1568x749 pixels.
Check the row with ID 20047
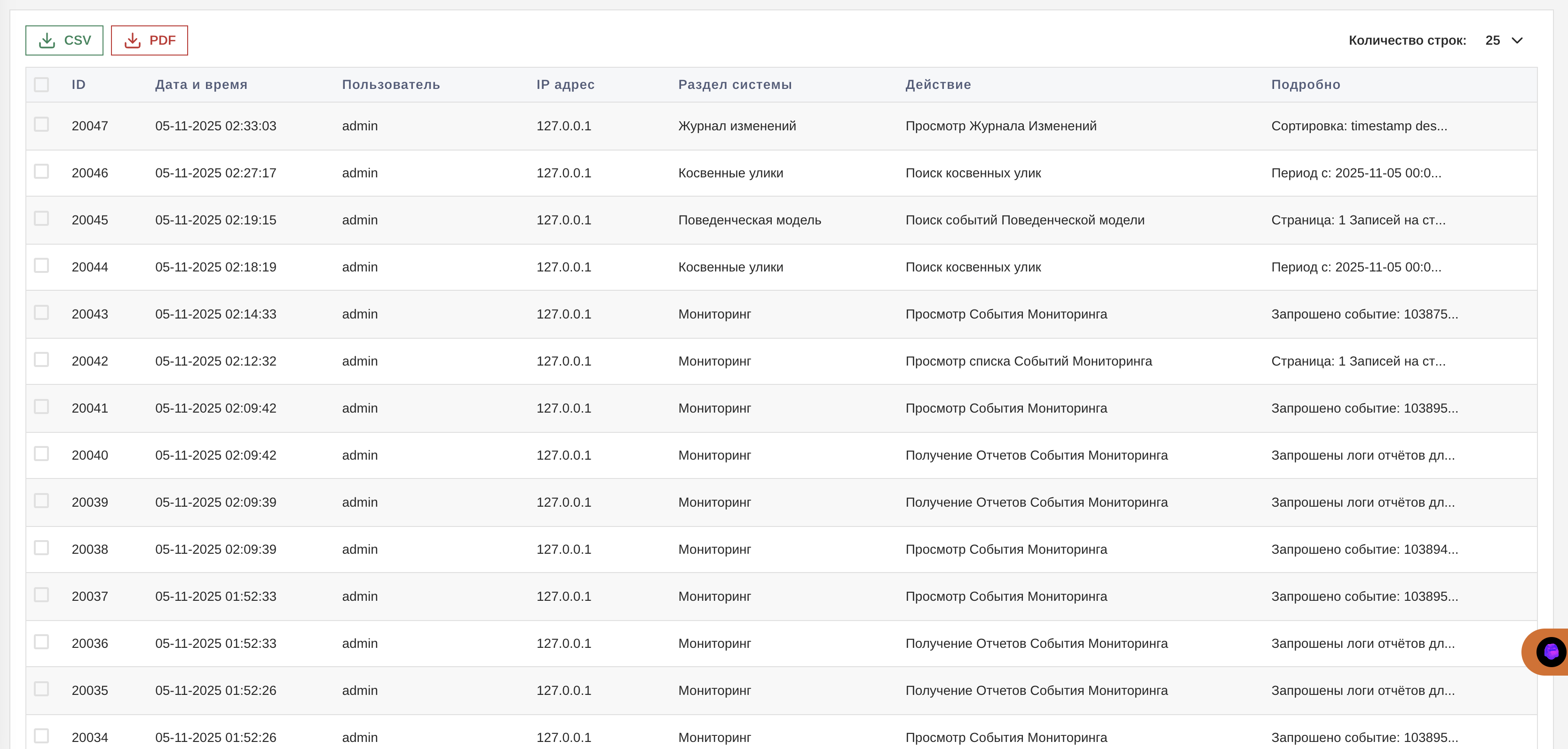(41, 125)
